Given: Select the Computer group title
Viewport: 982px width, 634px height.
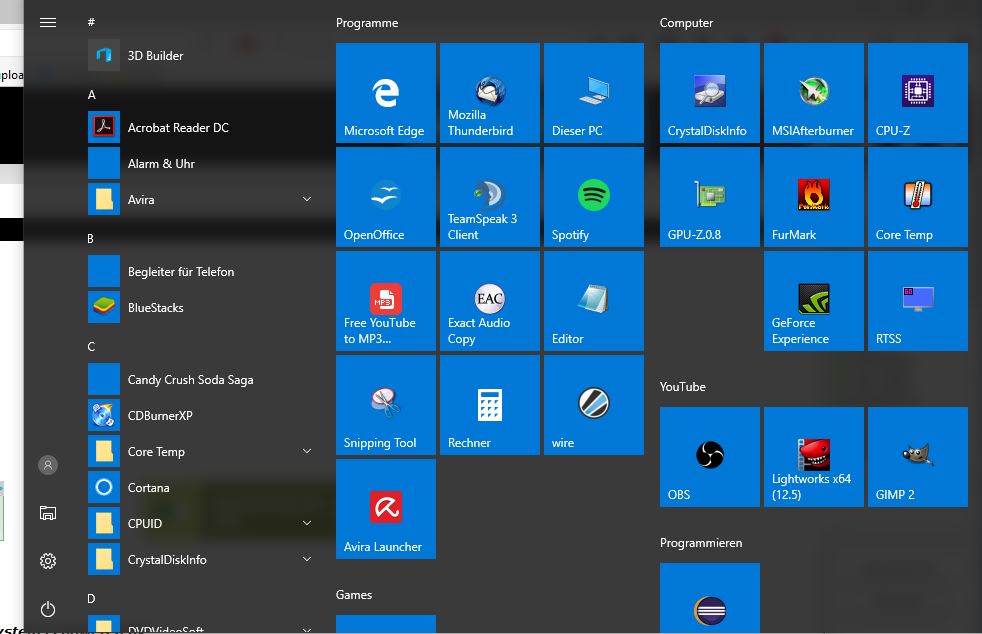Looking at the screenshot, I should 686,23.
